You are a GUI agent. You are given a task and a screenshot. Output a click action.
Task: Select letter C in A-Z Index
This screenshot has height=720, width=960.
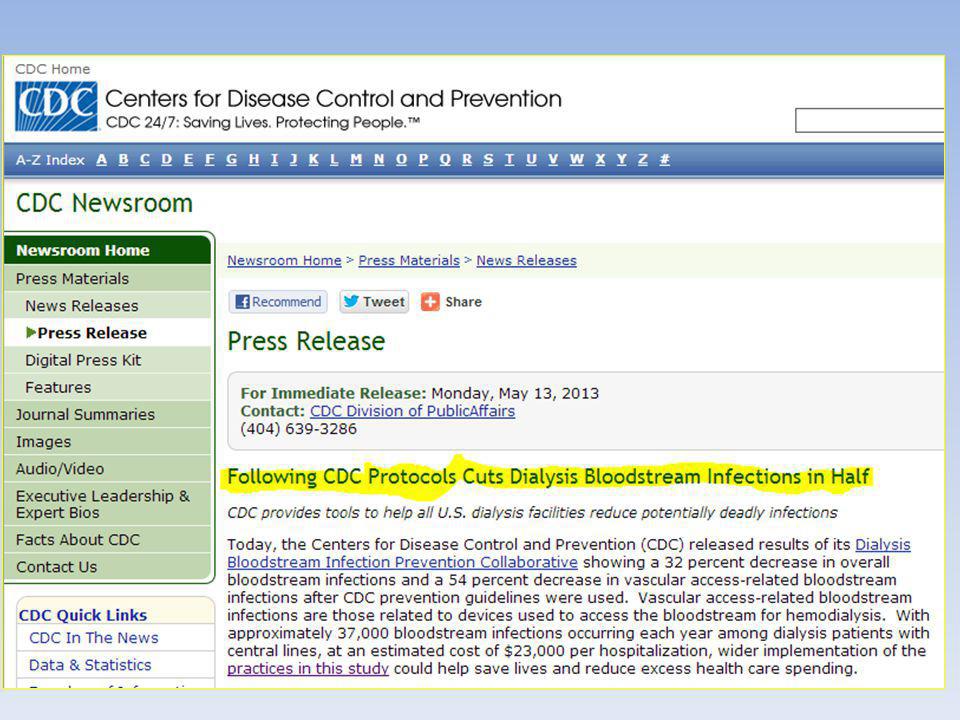144,160
